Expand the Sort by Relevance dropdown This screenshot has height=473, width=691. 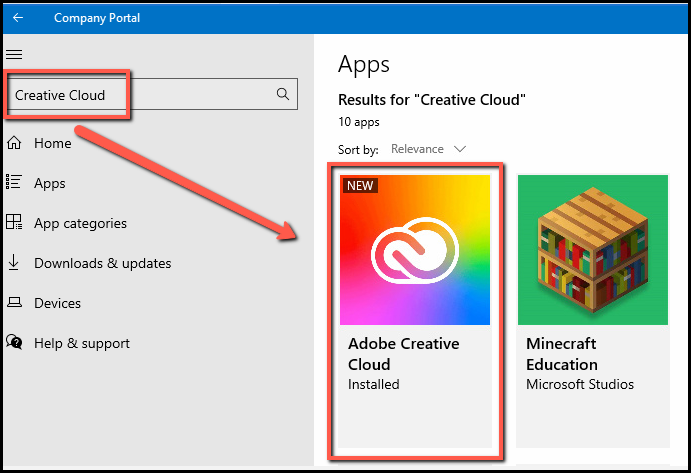[428, 149]
